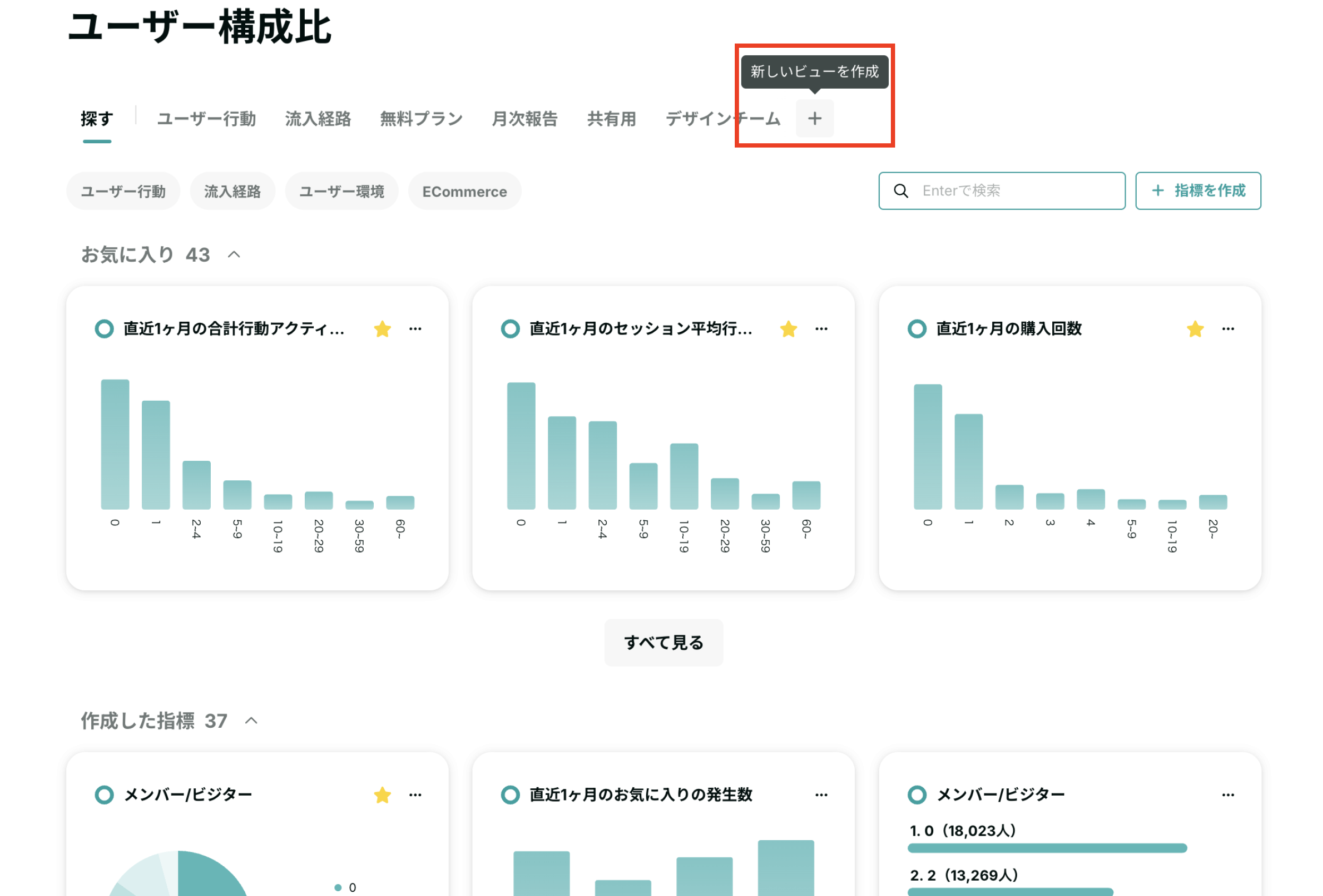This screenshot has width=1323, height=896.
Task: Switch to the ユーザー行動 tab
Action: point(207,119)
